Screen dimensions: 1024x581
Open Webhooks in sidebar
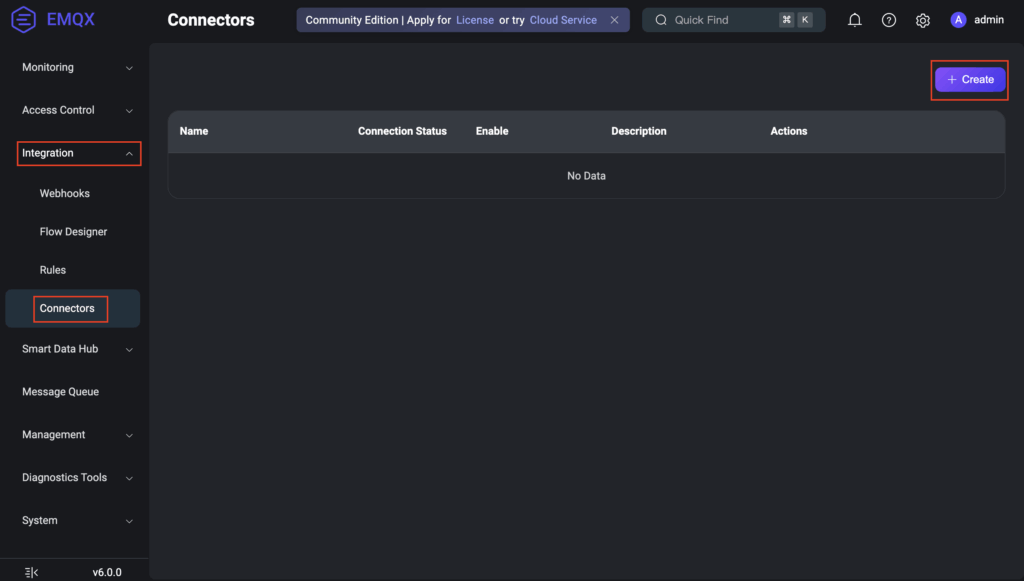[65, 193]
